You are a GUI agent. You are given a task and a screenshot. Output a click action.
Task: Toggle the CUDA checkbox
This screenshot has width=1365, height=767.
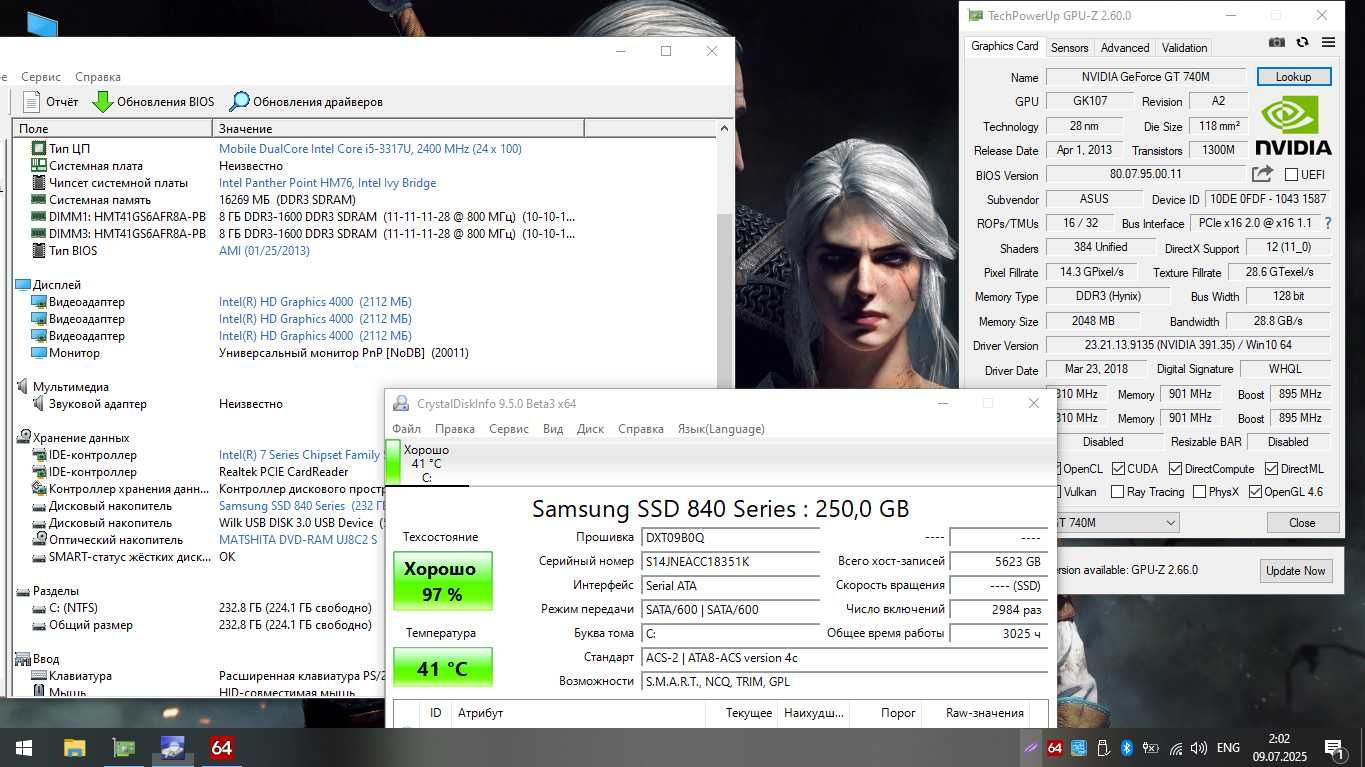pos(1117,468)
